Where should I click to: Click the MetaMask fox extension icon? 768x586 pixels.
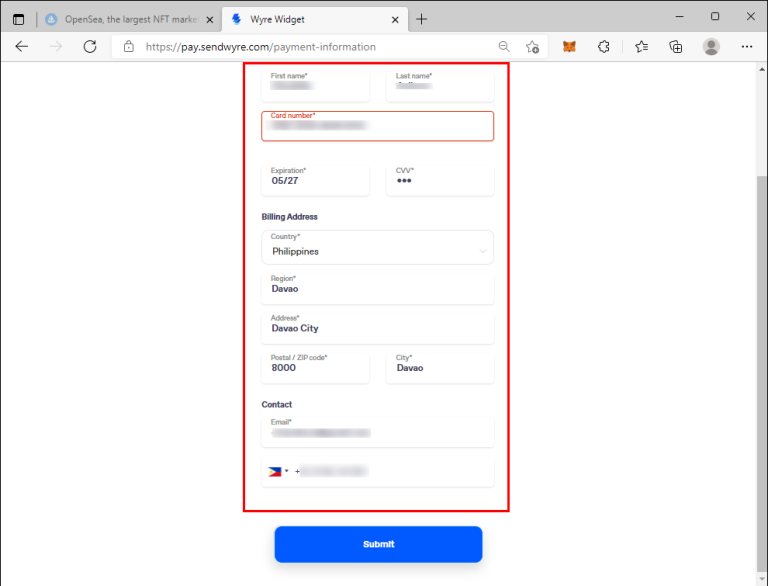coord(569,46)
